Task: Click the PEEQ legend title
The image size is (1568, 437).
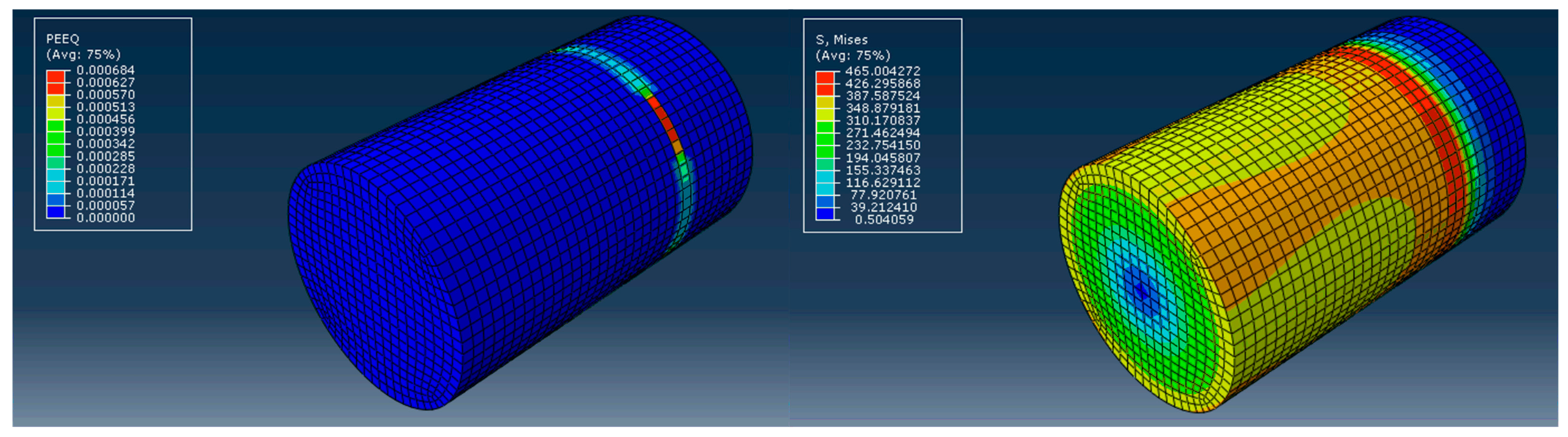Action: pos(63,39)
